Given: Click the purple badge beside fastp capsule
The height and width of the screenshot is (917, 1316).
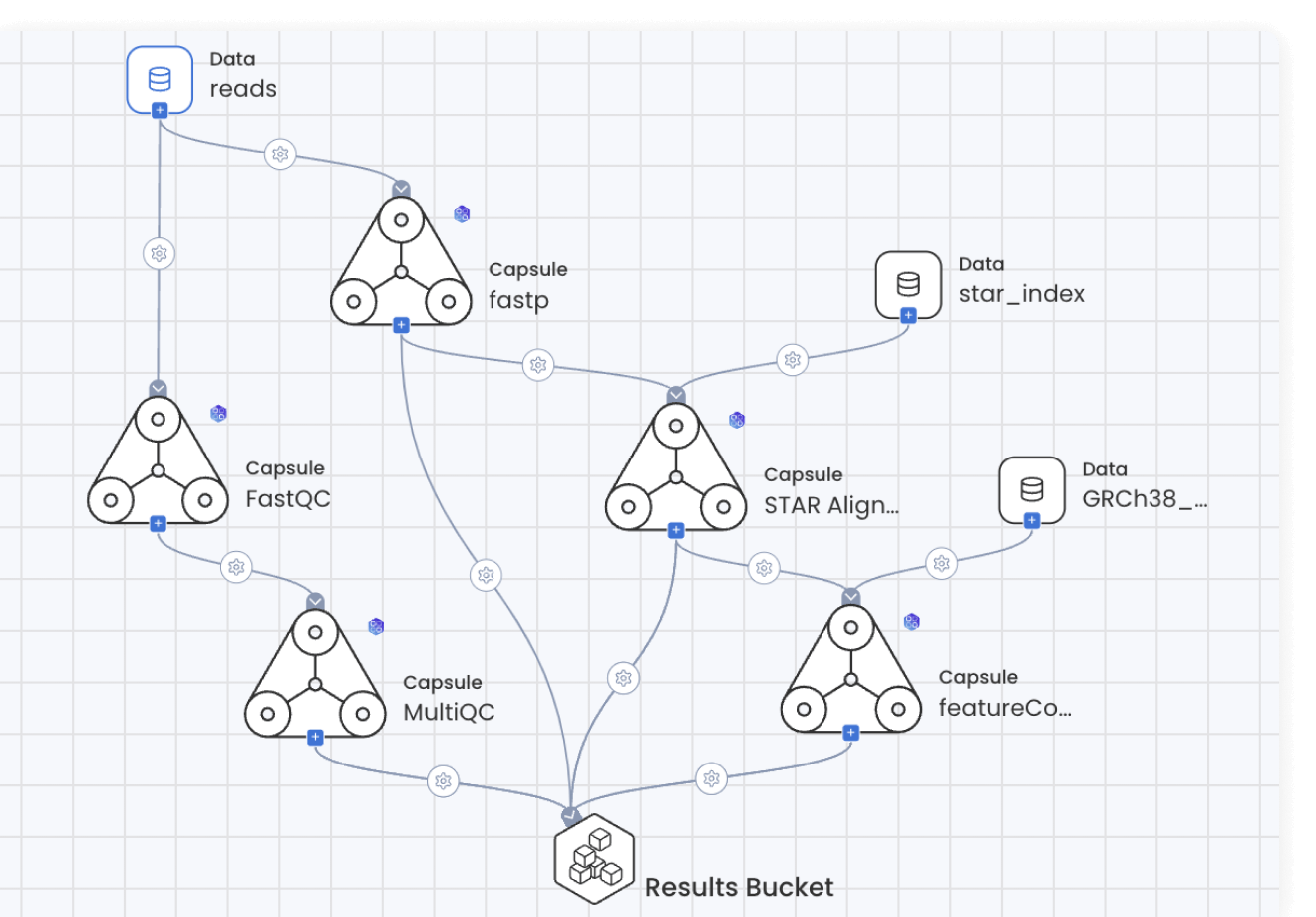Looking at the screenshot, I should click(x=462, y=214).
